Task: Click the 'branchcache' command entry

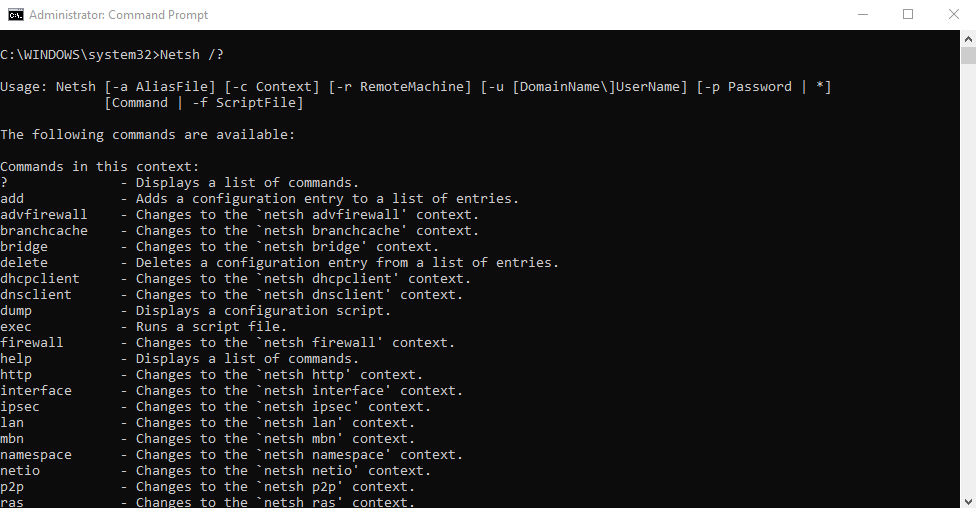Action: coord(44,230)
